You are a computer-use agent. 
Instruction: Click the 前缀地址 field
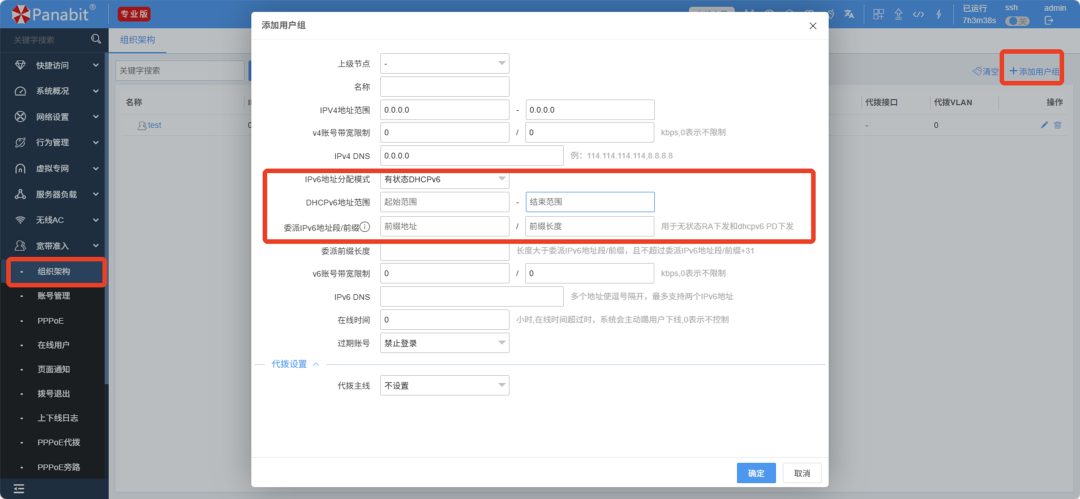tap(445, 226)
